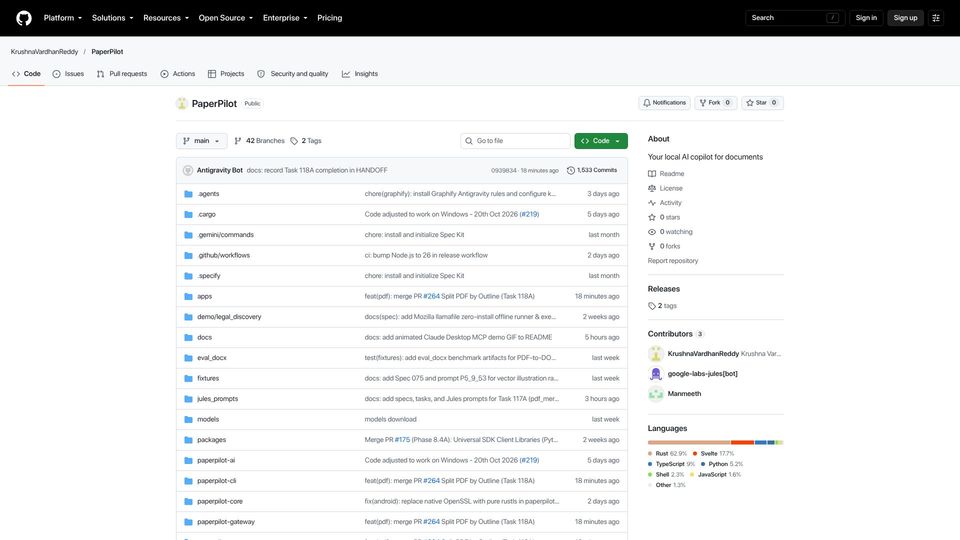The width and height of the screenshot is (960, 540).
Task: Open Manmeeth contributor avatar
Action: click(x=656, y=394)
